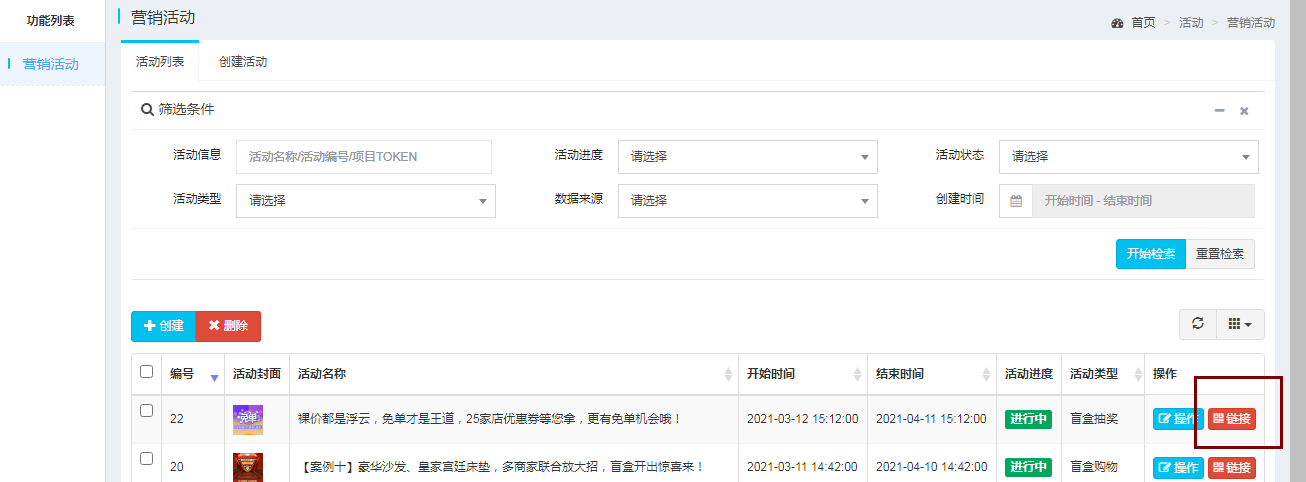Focus the 活动信息 search input

(364, 157)
